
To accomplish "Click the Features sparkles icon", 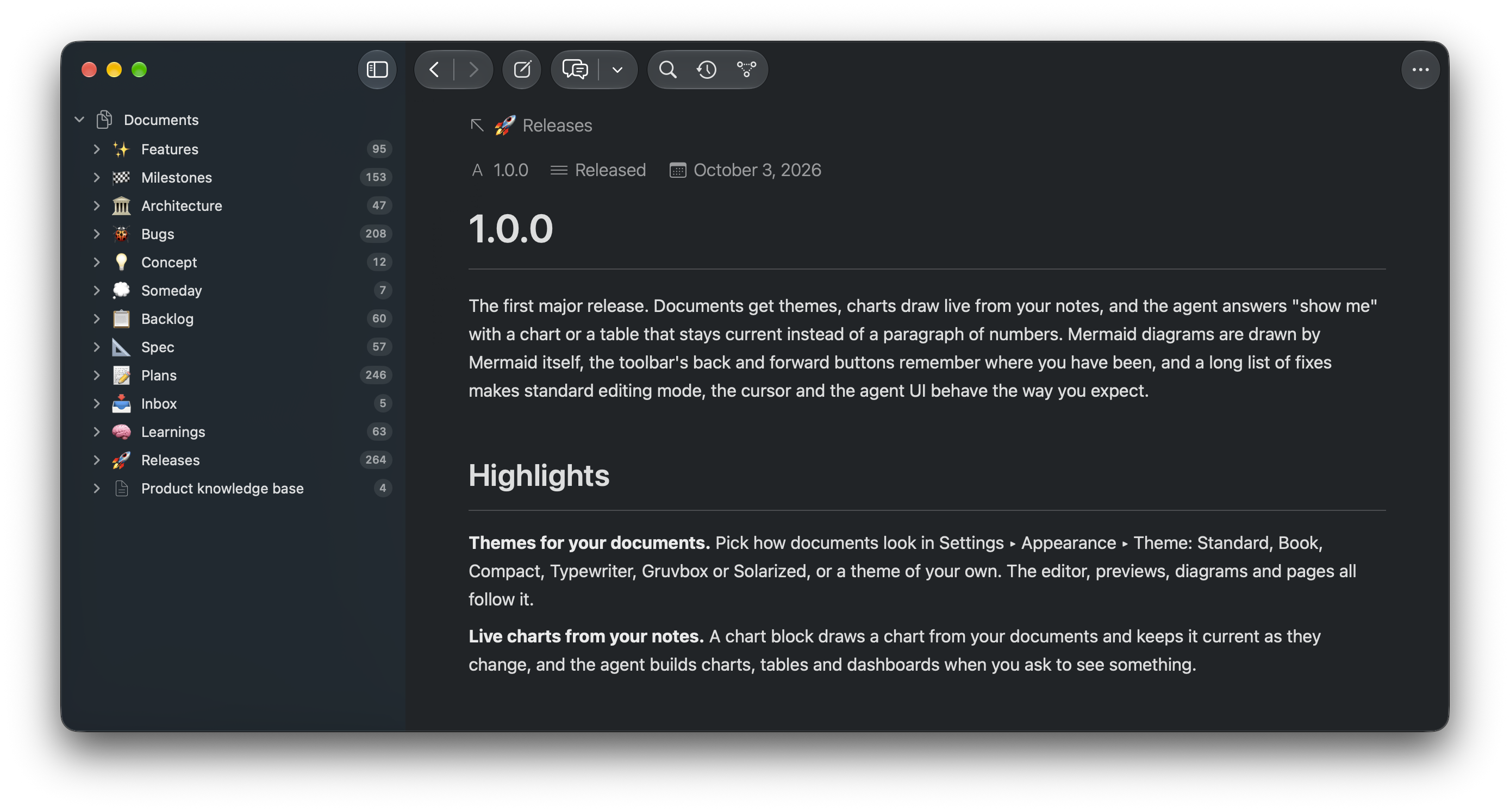I will coord(121,149).
